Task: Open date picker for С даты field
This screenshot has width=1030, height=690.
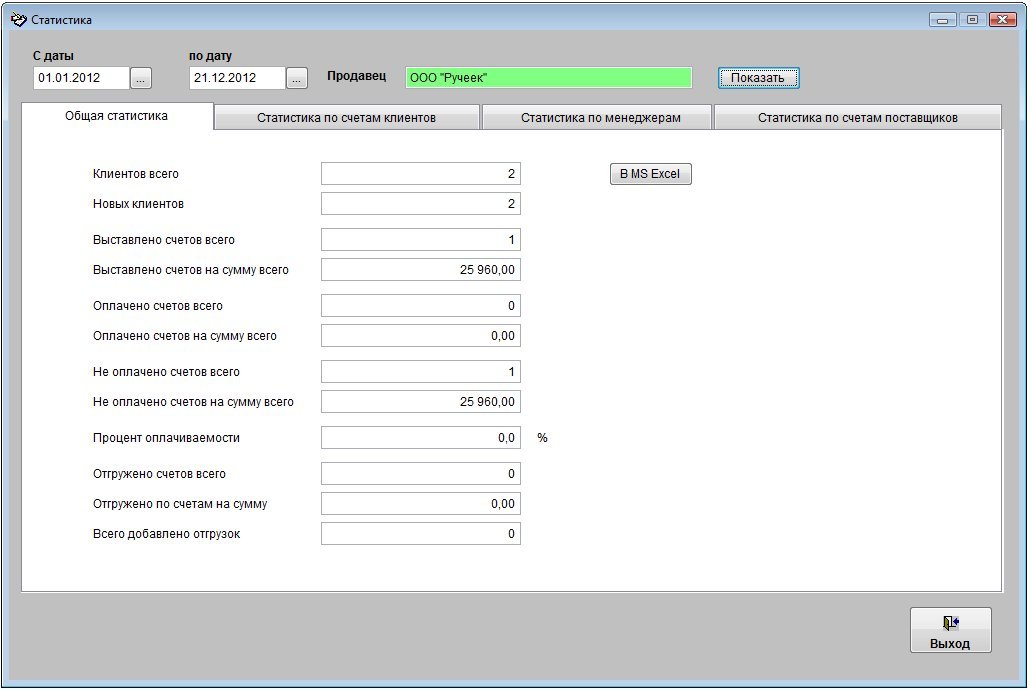Action: click(142, 78)
